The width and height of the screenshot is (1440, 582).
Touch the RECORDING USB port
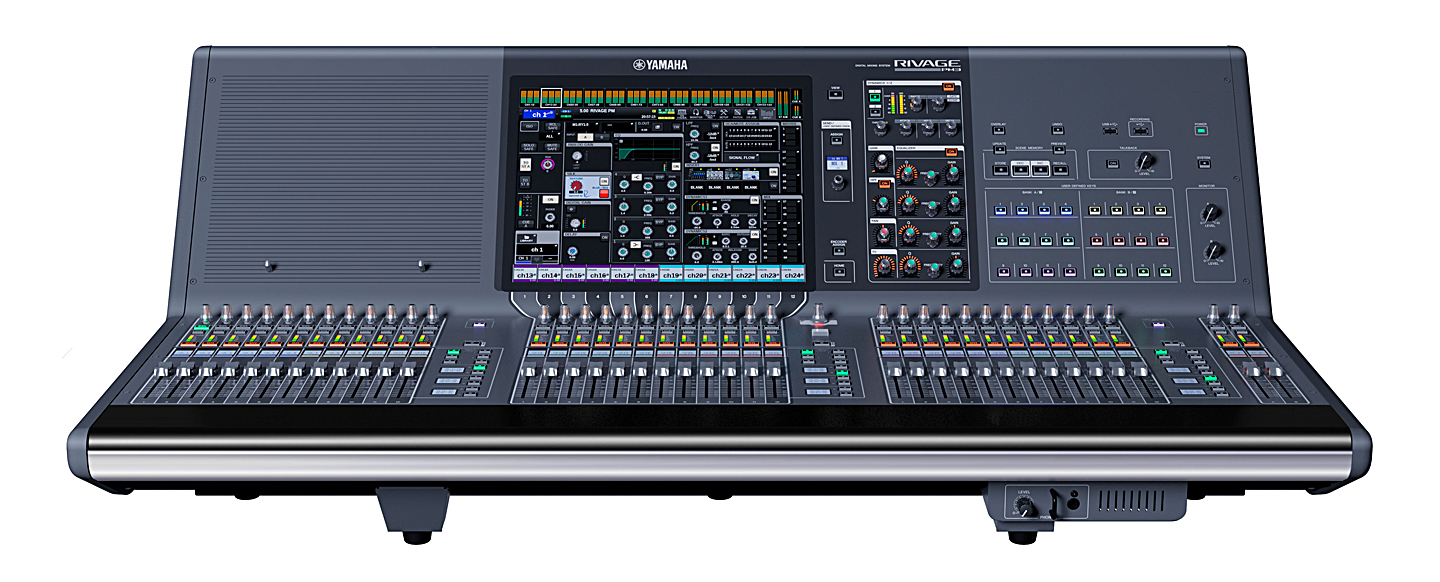pos(1140,131)
